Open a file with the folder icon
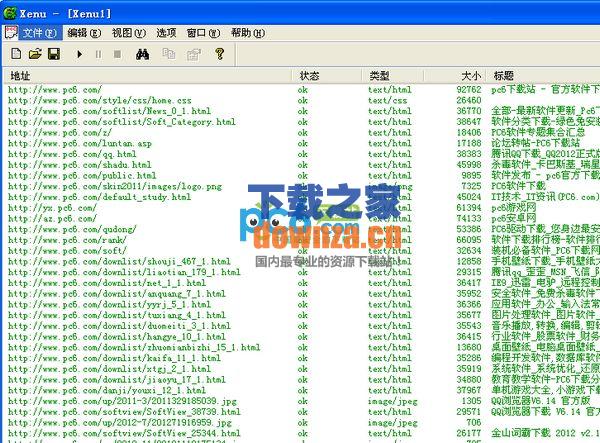 tap(35, 54)
